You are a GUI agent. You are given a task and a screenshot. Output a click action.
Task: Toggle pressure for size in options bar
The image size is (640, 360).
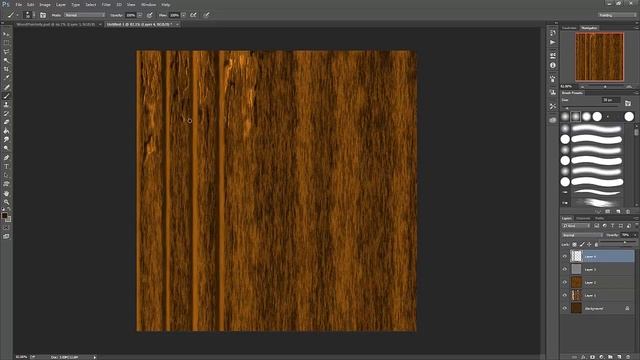[207, 15]
